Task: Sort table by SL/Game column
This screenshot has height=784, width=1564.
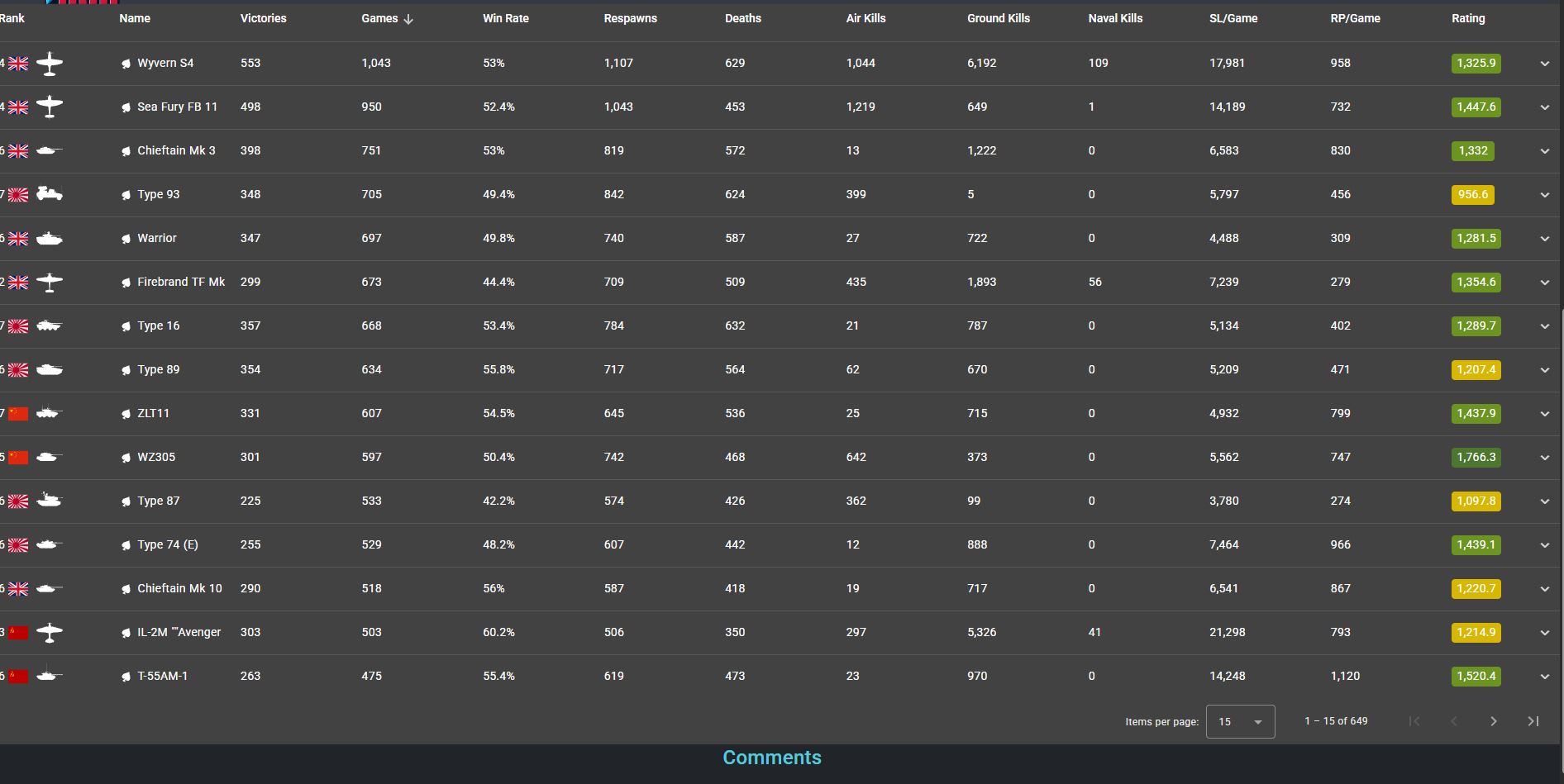Action: click(x=1233, y=18)
